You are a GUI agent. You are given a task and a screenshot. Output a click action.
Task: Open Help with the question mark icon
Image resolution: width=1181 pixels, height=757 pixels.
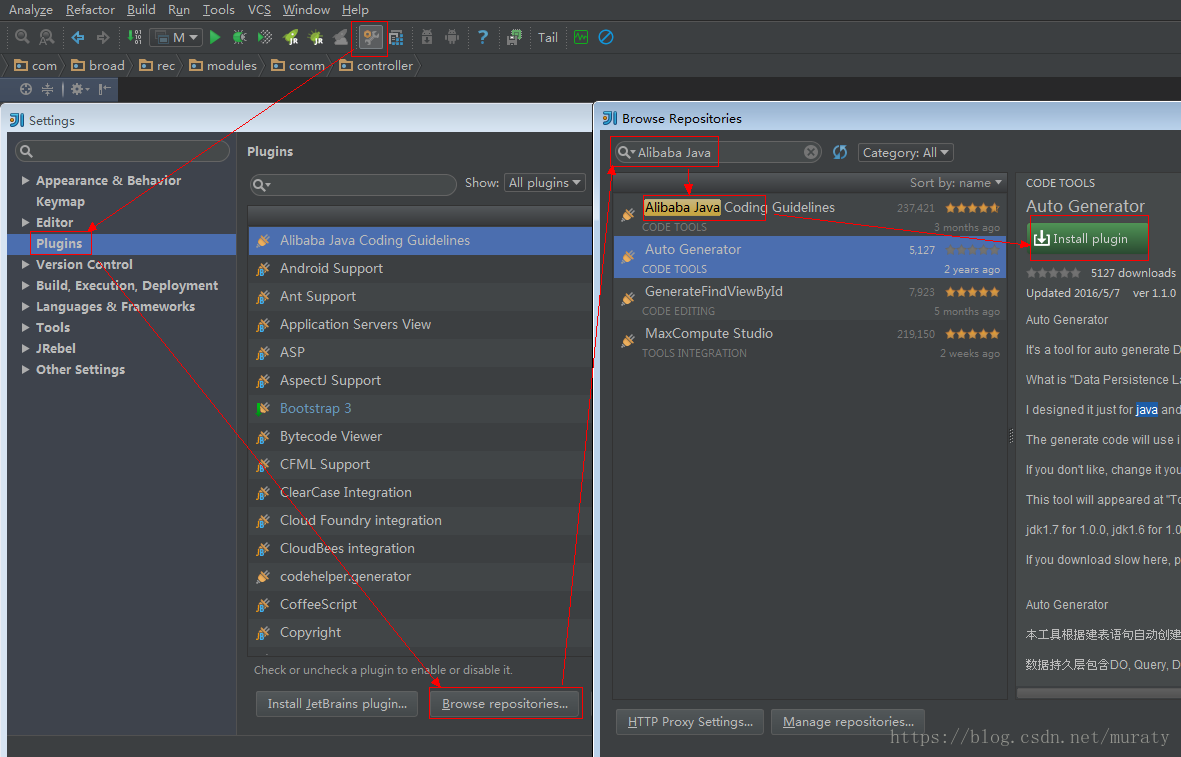pos(483,37)
